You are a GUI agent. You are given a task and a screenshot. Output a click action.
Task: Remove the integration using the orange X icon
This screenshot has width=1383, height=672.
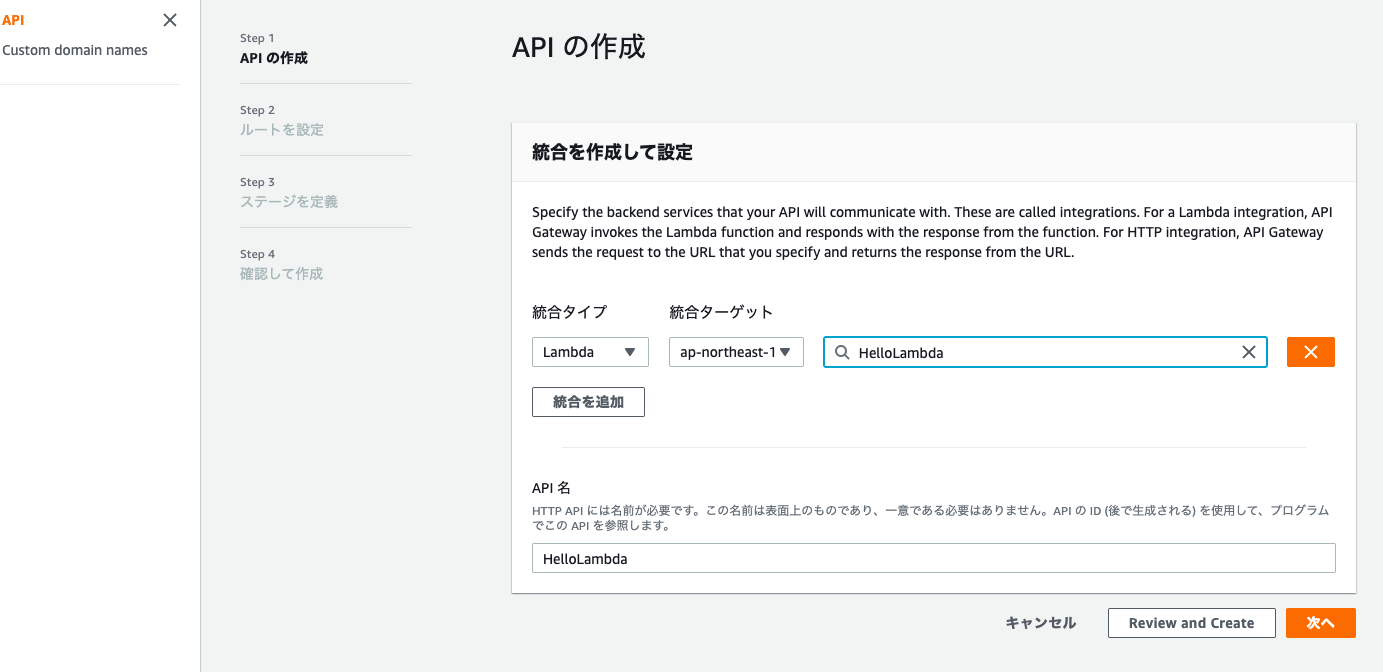[x=1310, y=352]
